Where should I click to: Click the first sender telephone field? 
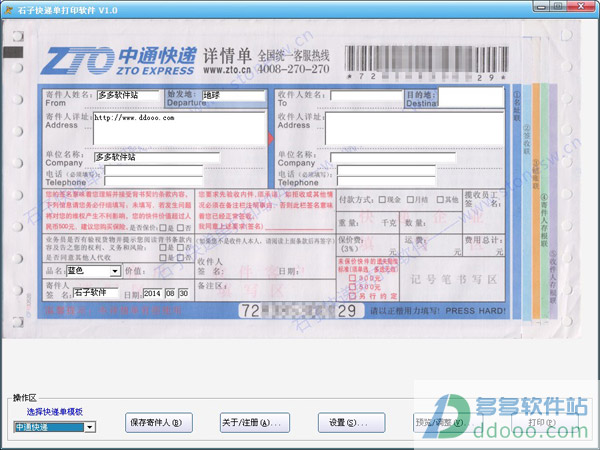pos(153,170)
